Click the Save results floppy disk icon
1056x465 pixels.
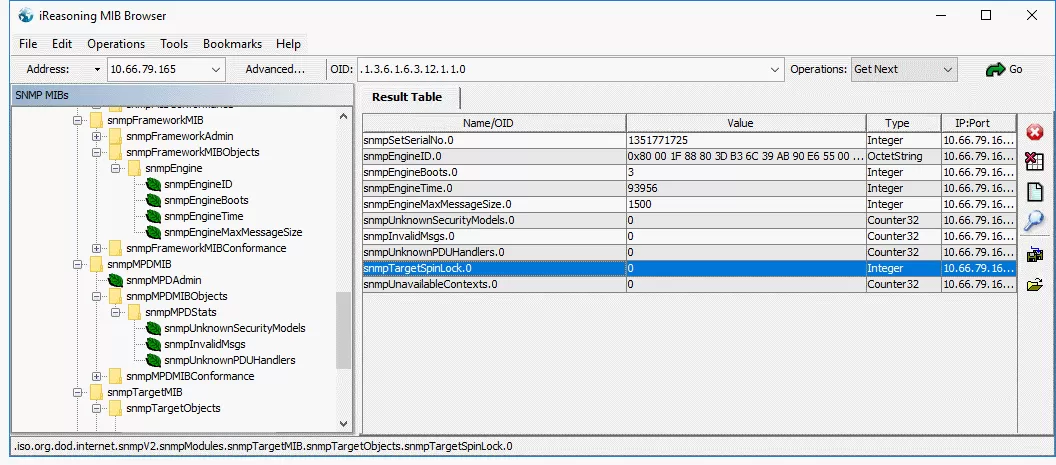1035,255
